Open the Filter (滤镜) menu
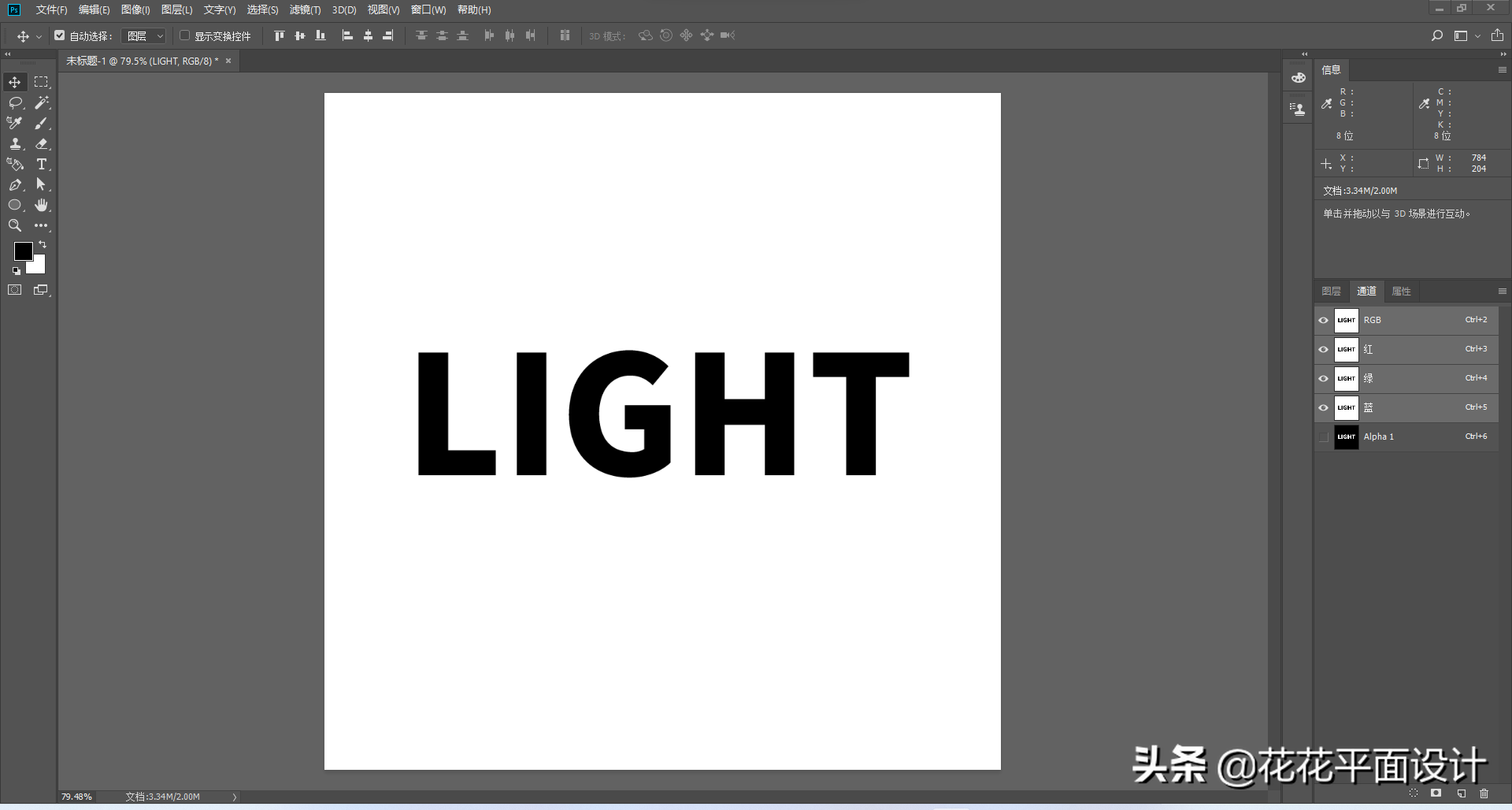Screen dimensions: 1512x810 coord(305,9)
